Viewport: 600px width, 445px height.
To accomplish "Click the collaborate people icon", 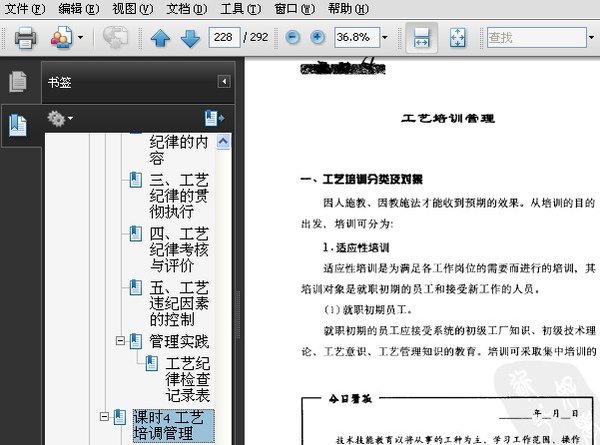I will point(61,37).
